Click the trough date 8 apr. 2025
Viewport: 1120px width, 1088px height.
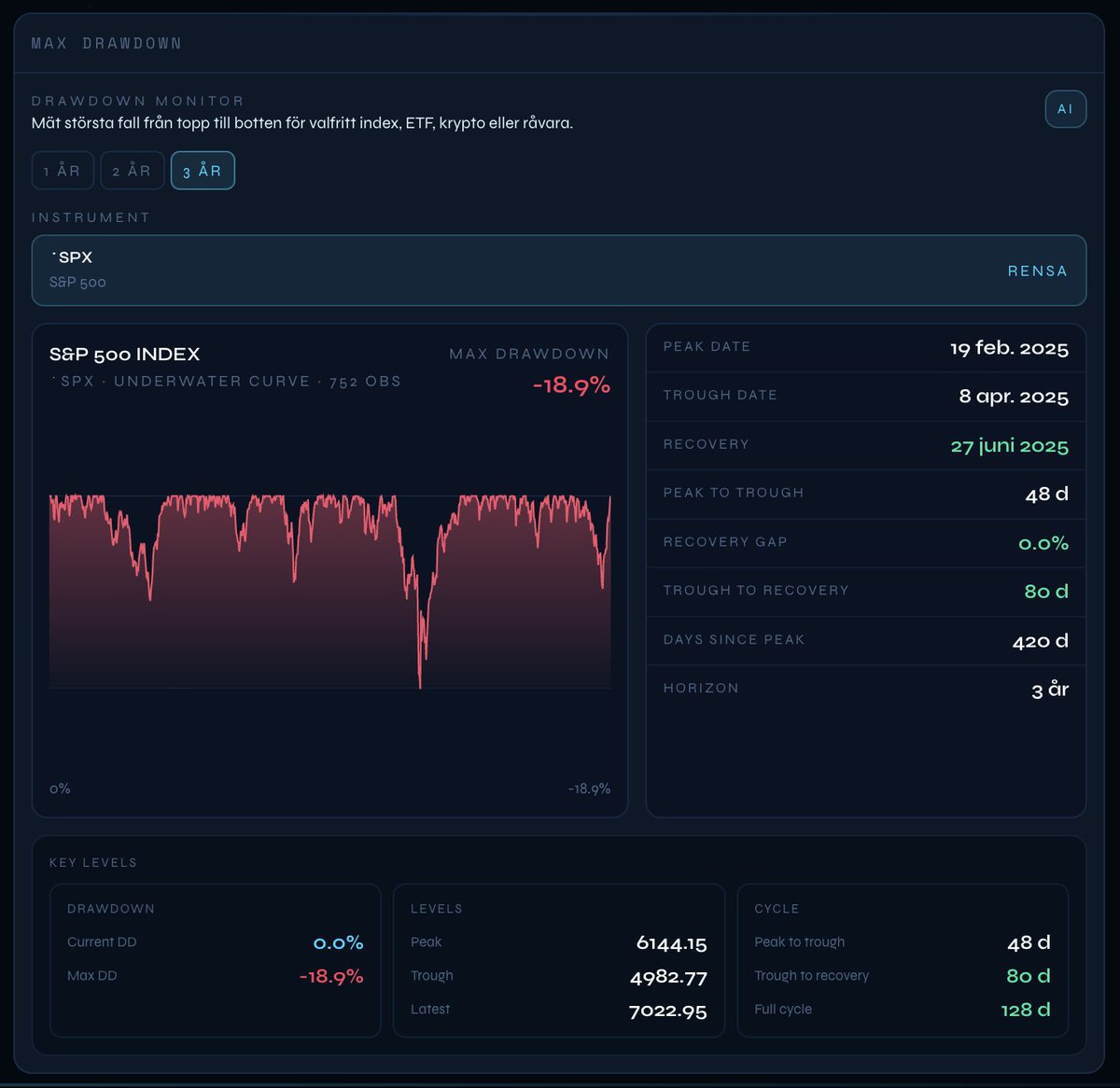pos(1014,397)
